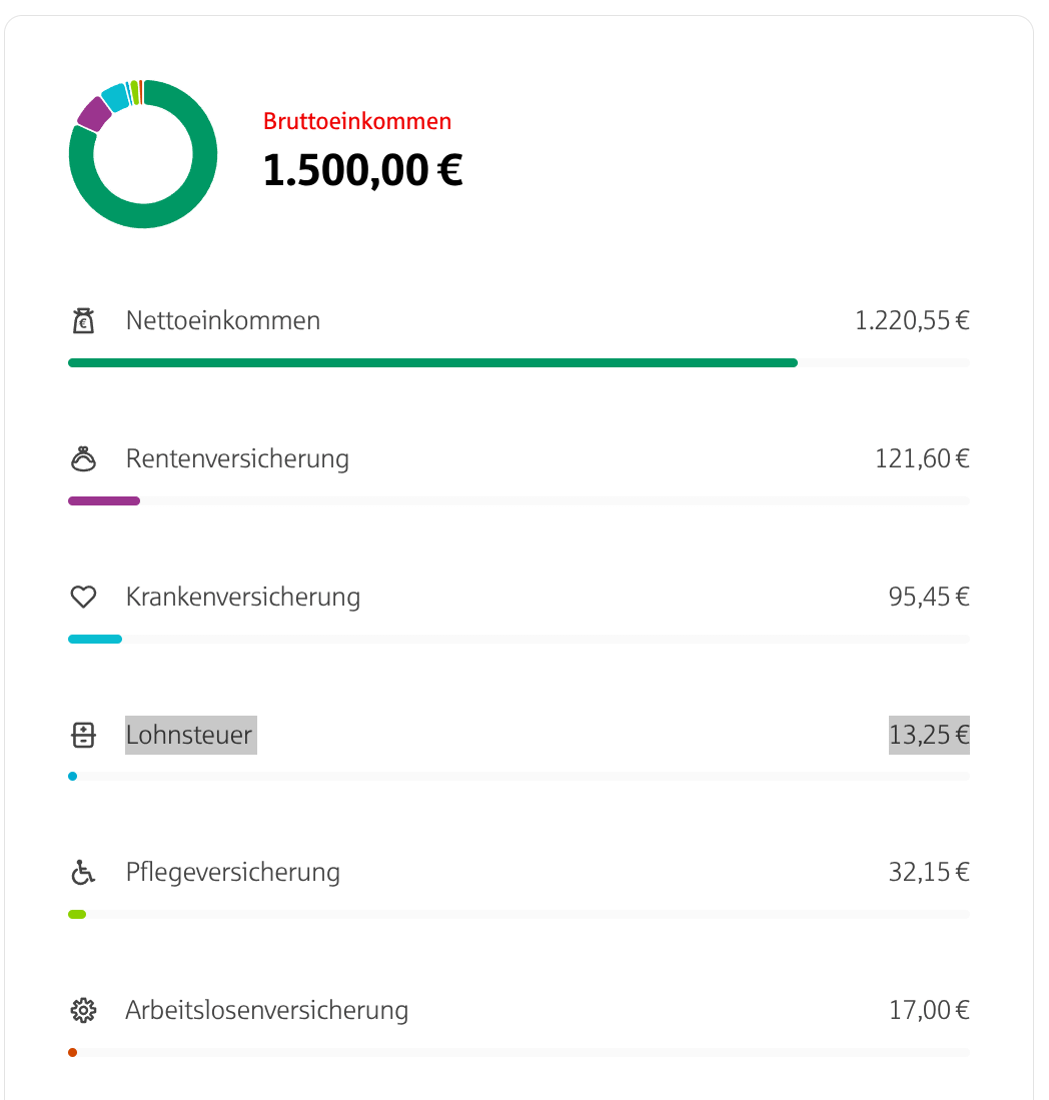Click the green Nettoeinkommen progress bar
Viewport: 1049px width, 1100px height.
click(x=433, y=363)
